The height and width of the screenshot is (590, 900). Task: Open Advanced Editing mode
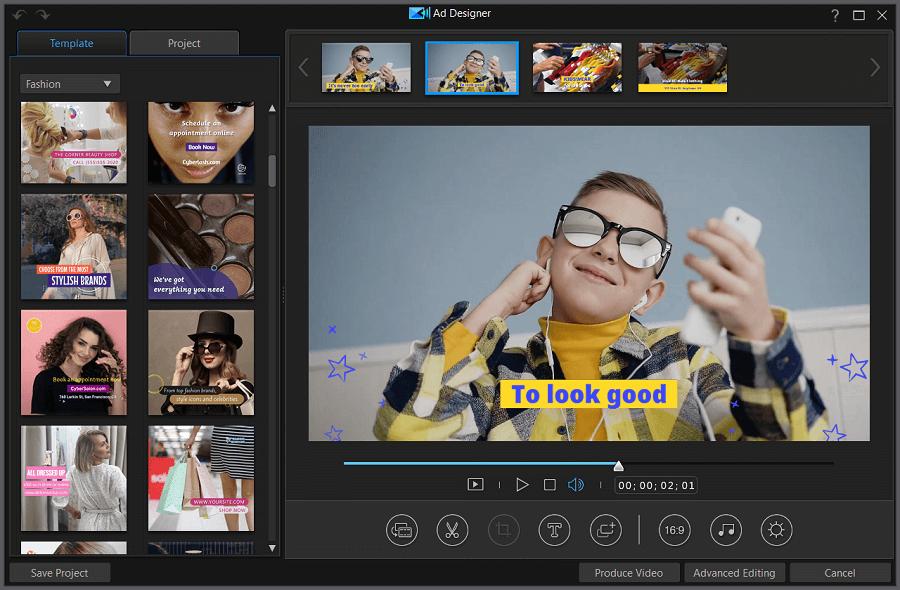click(x=734, y=573)
